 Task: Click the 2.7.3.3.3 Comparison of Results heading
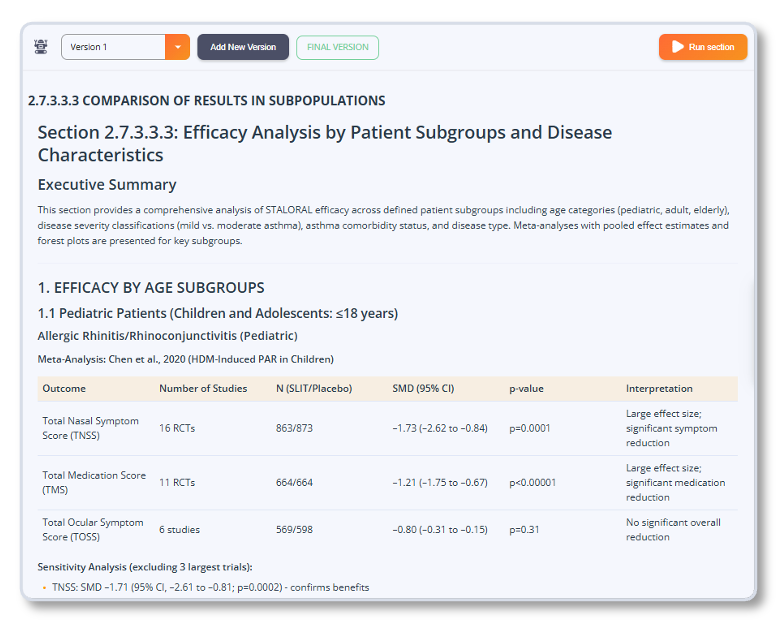(206, 101)
